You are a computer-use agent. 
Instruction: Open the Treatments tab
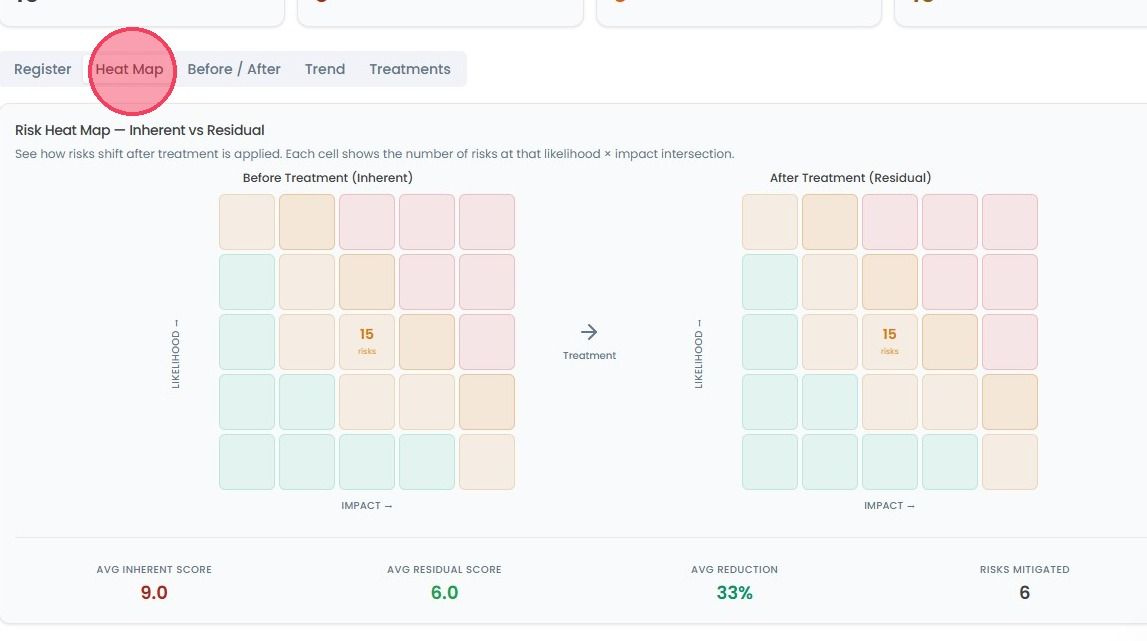point(410,69)
